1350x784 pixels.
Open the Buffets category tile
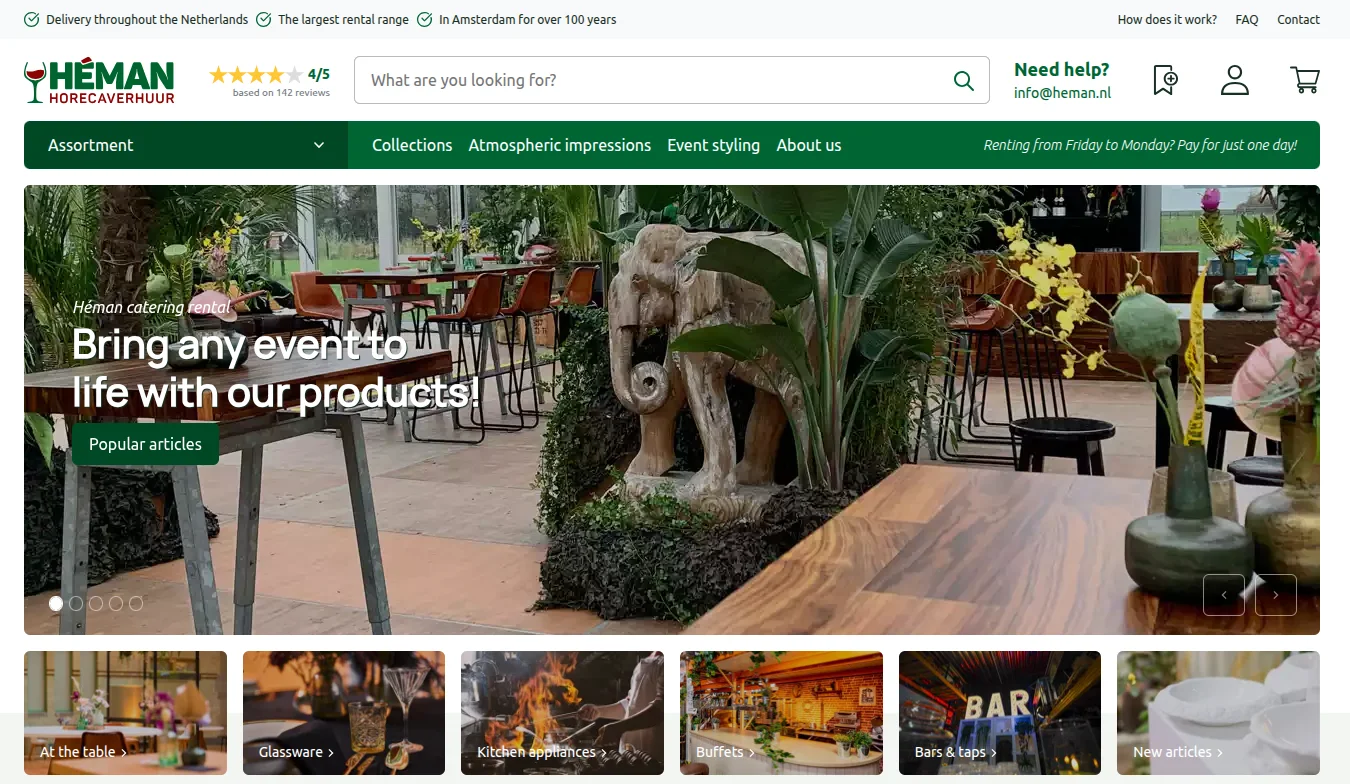point(781,713)
